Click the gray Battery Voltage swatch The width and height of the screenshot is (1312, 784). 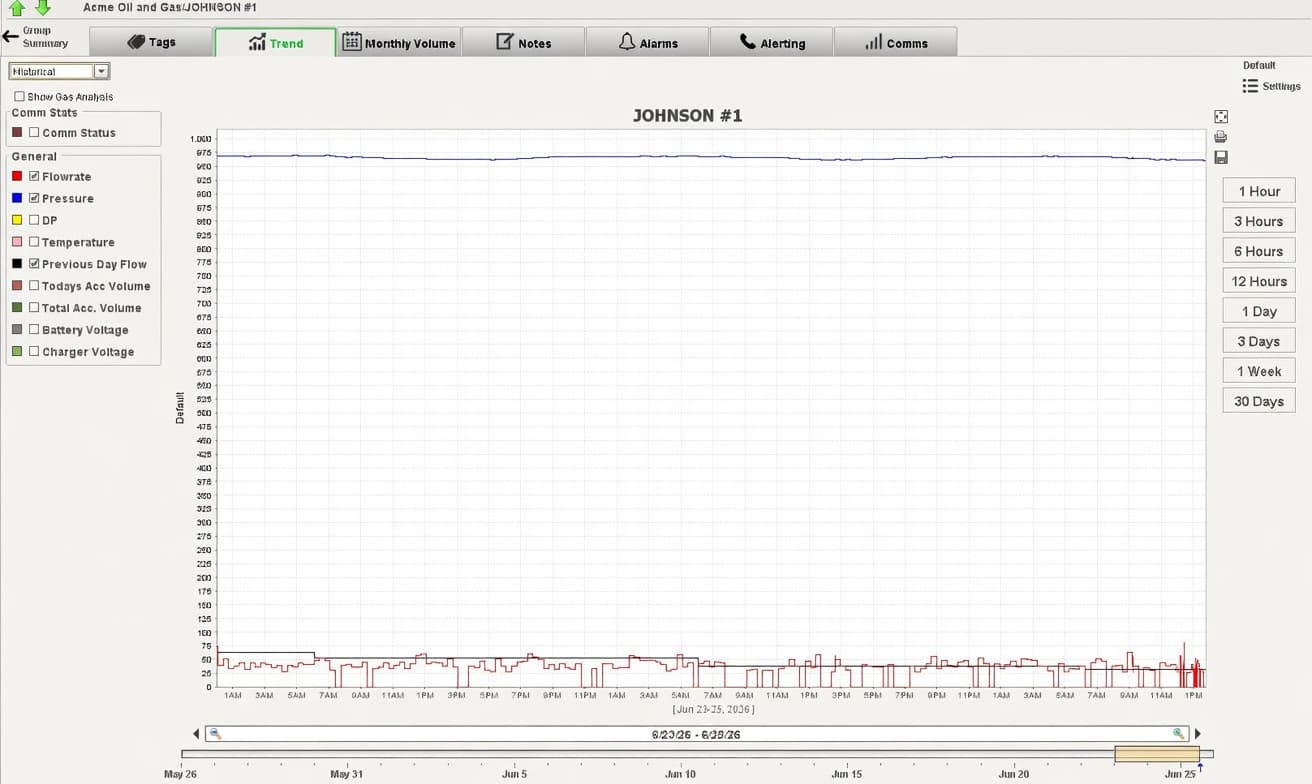click(x=17, y=330)
